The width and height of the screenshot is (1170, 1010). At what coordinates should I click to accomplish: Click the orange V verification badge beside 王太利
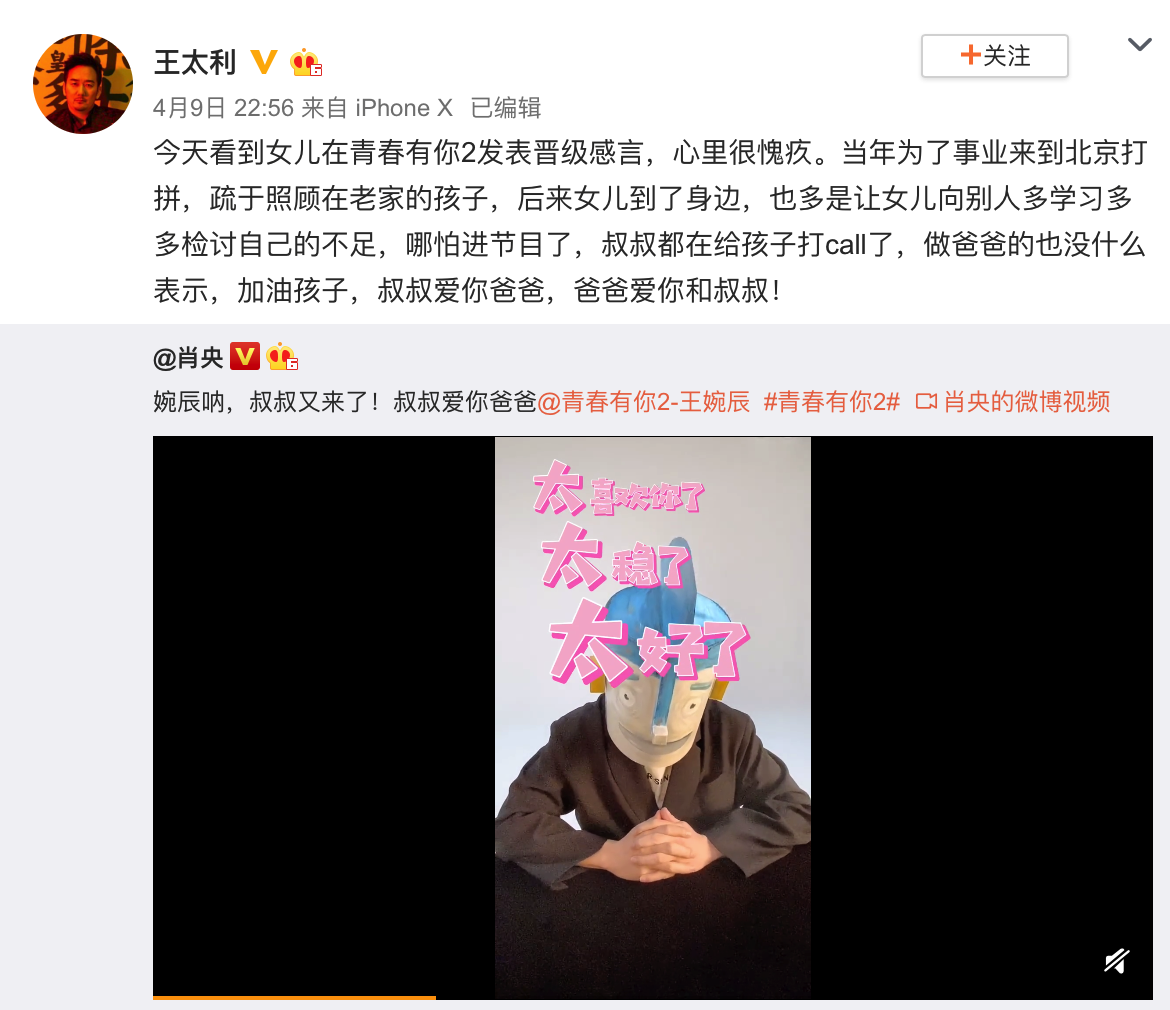pyautogui.click(x=263, y=62)
